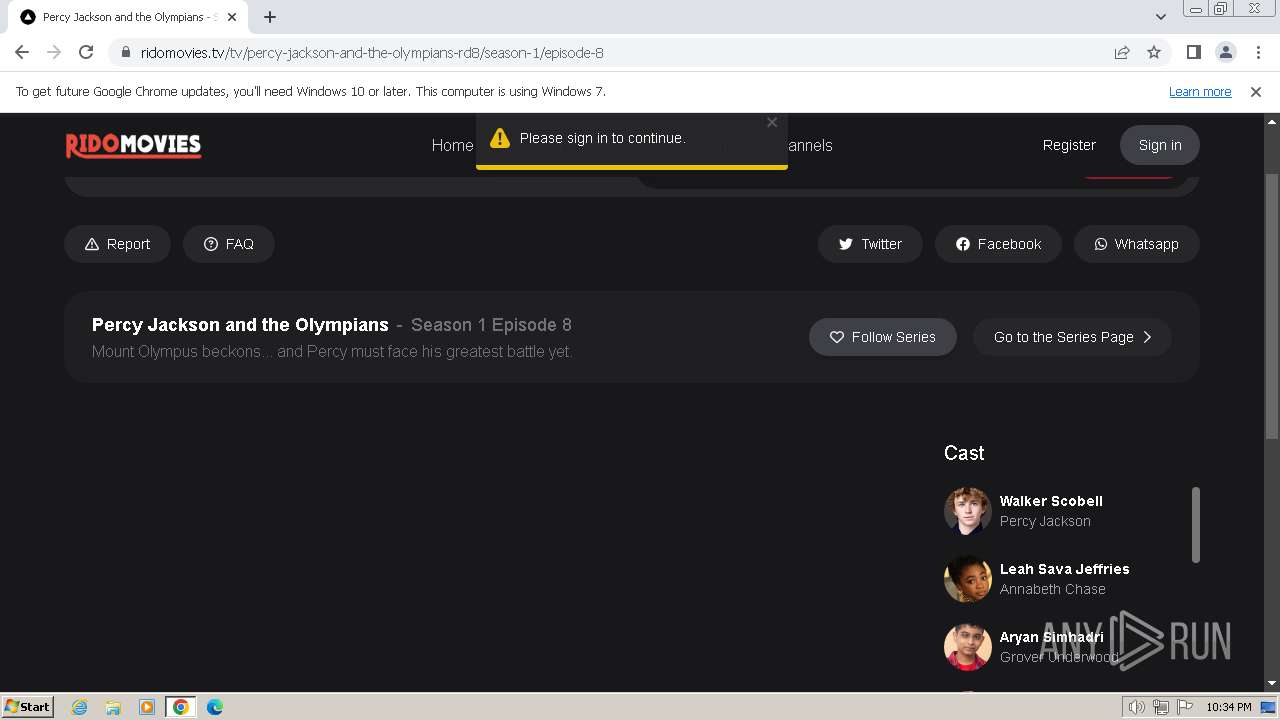Select Walker Scobell name
This screenshot has width=1280, height=720.
click(1051, 501)
